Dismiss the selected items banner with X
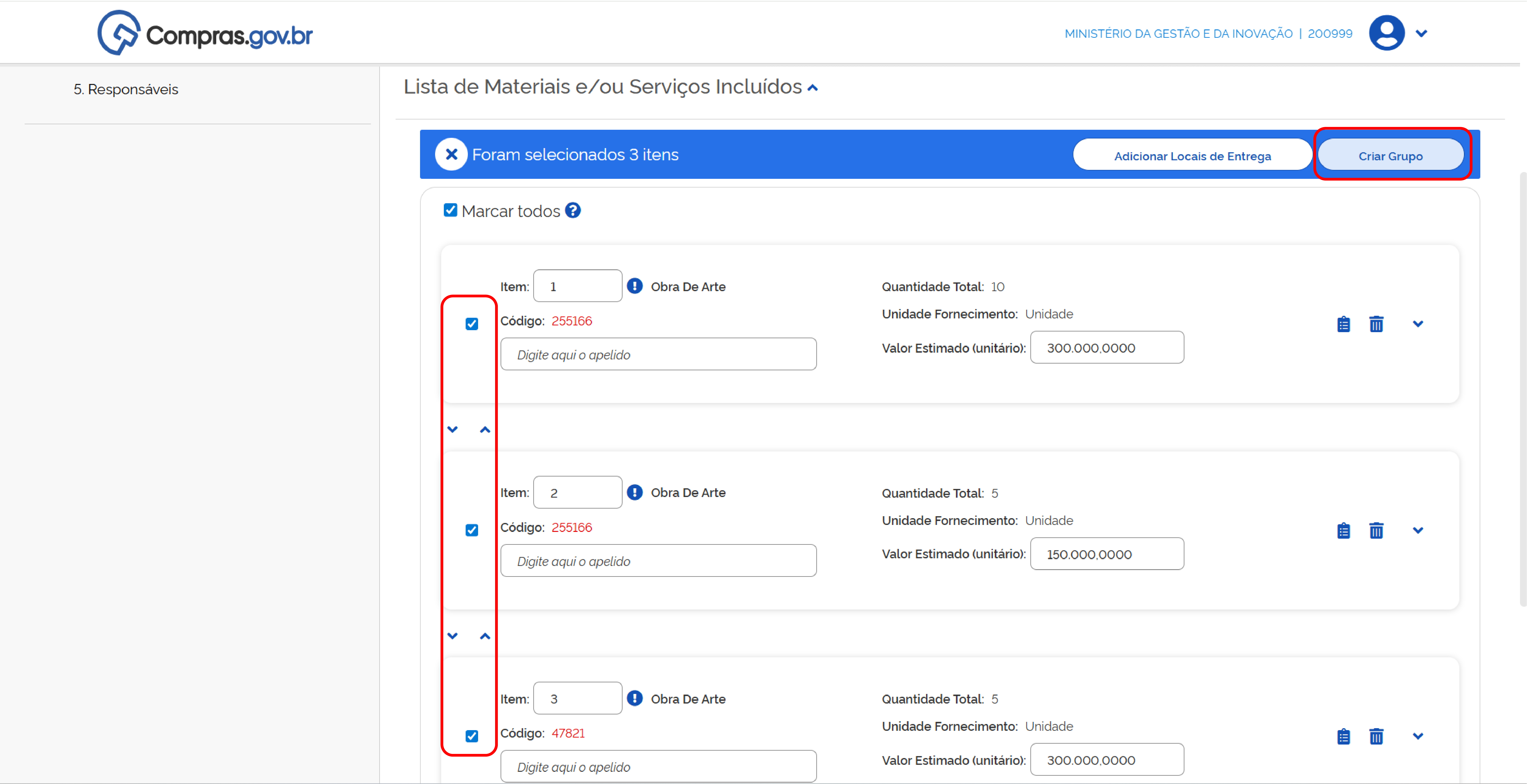This screenshot has width=1527, height=784. tap(451, 154)
